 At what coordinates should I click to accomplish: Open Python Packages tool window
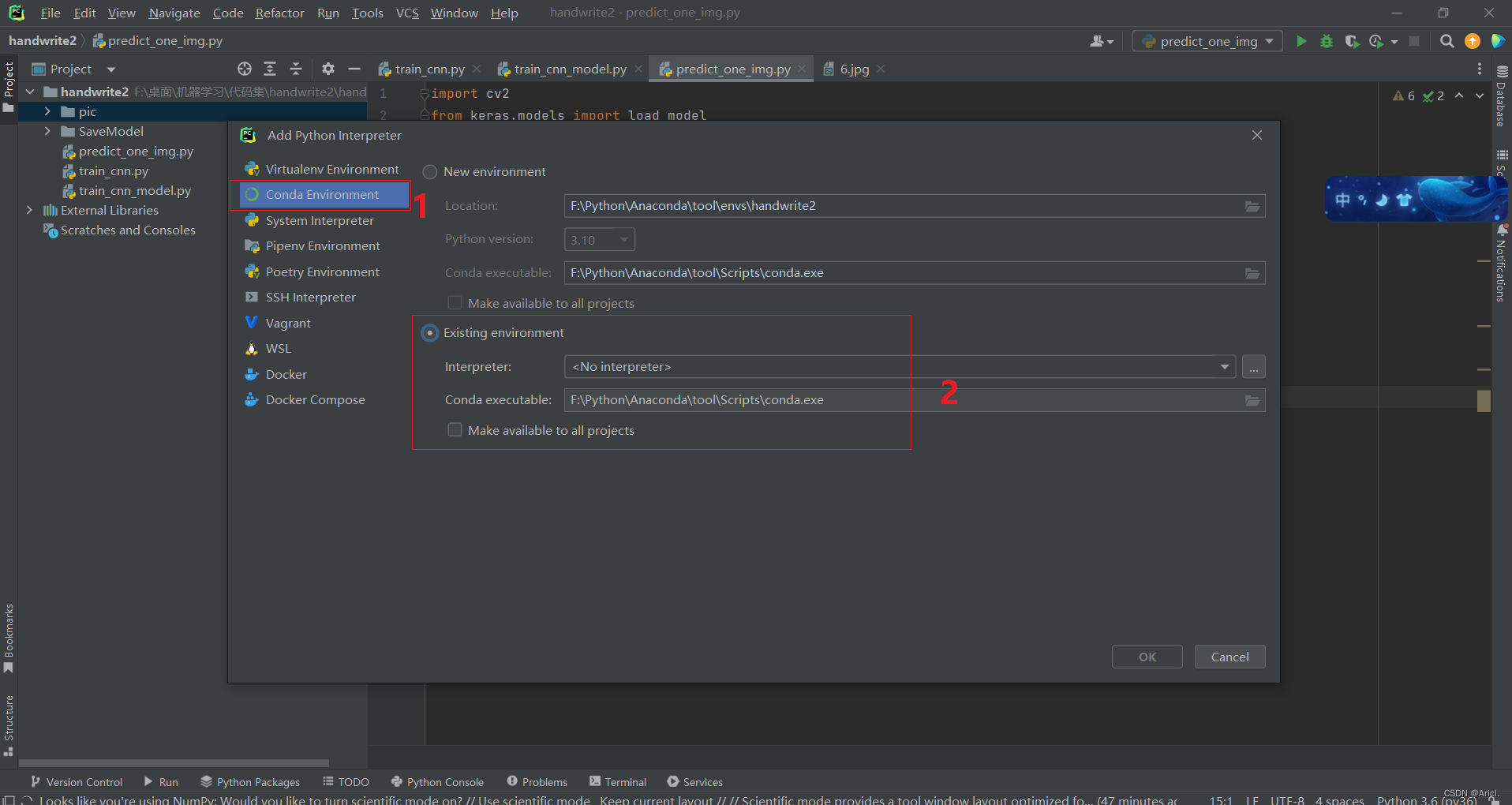click(x=250, y=782)
